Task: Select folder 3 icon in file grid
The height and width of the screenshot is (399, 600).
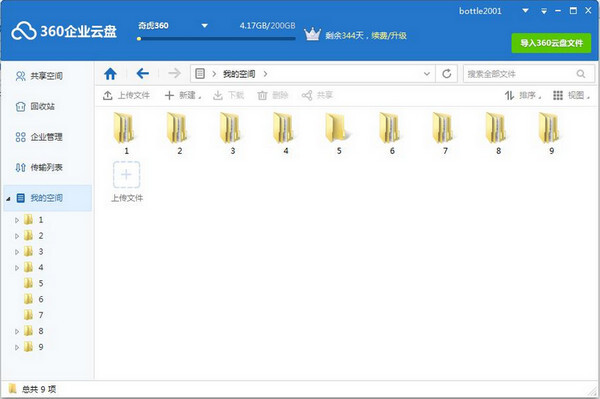Action: (x=230, y=128)
